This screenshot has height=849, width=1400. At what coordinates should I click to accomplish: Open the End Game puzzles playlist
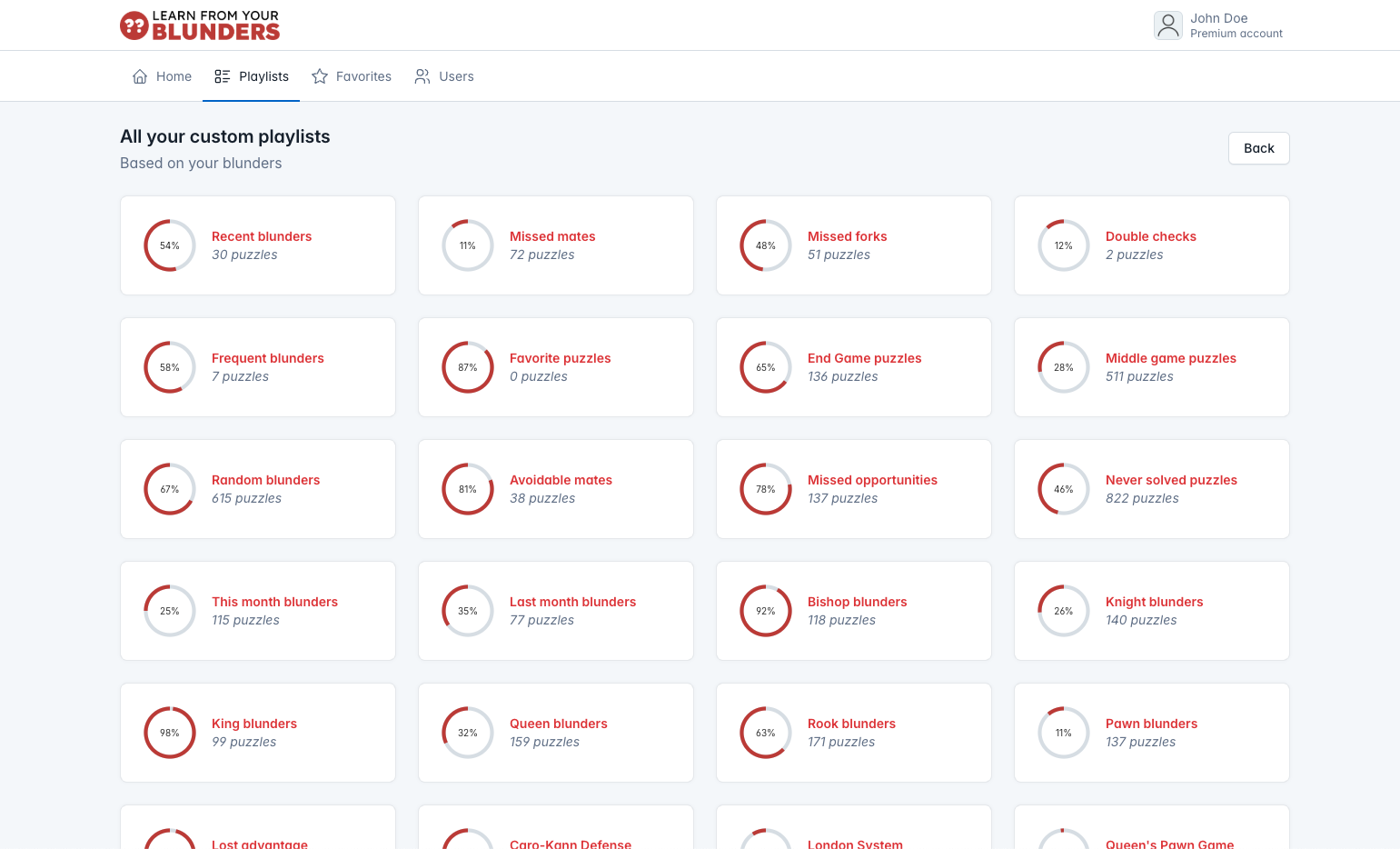[x=854, y=367]
